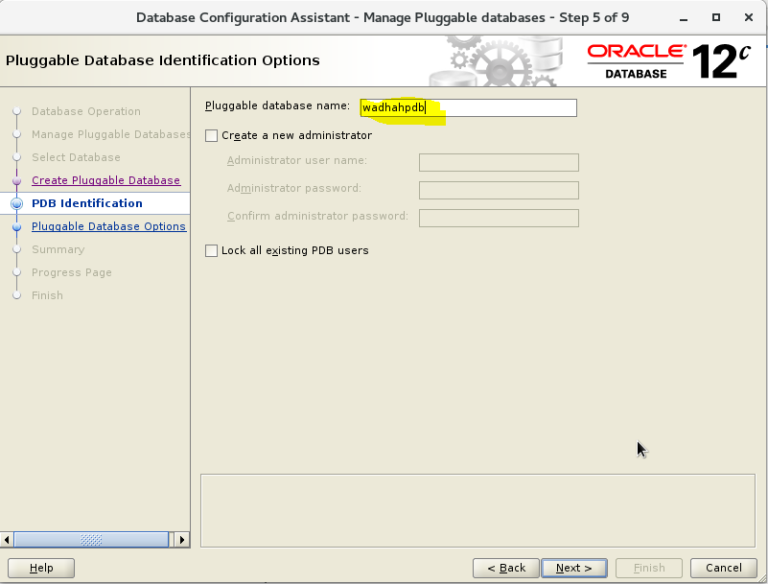This screenshot has height=584, width=768.
Task: Click the Oracle Database 12c logo
Action: pos(667,60)
